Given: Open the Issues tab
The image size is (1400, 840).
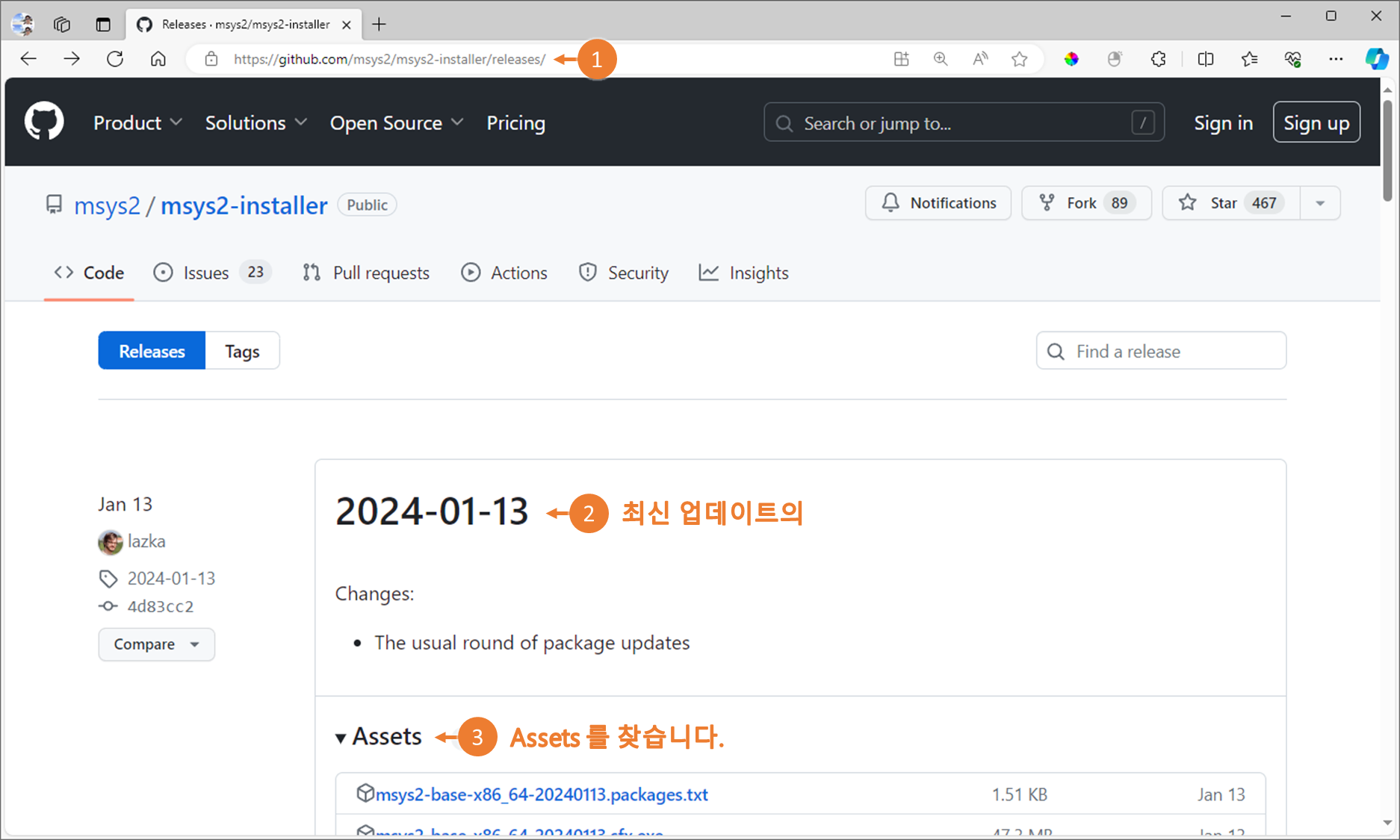Looking at the screenshot, I should coord(212,273).
